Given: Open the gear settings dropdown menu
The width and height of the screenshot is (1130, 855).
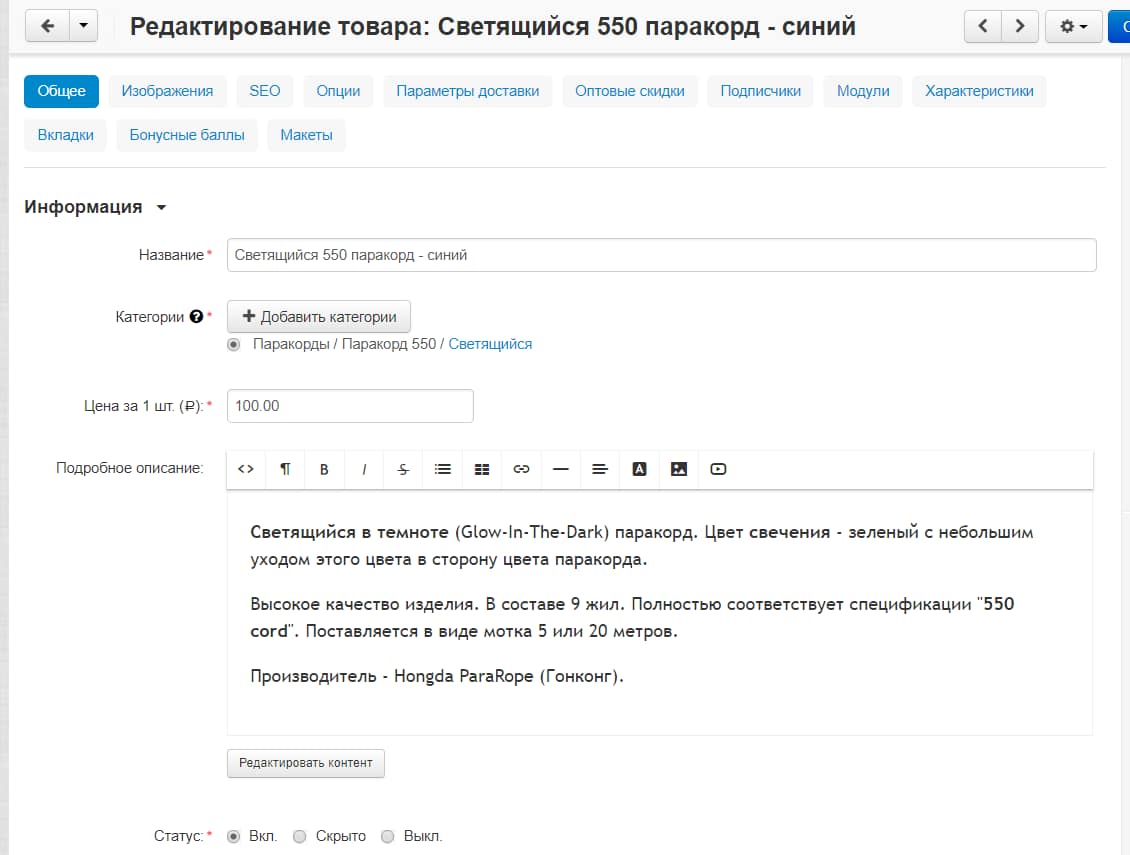Looking at the screenshot, I should (1073, 26).
